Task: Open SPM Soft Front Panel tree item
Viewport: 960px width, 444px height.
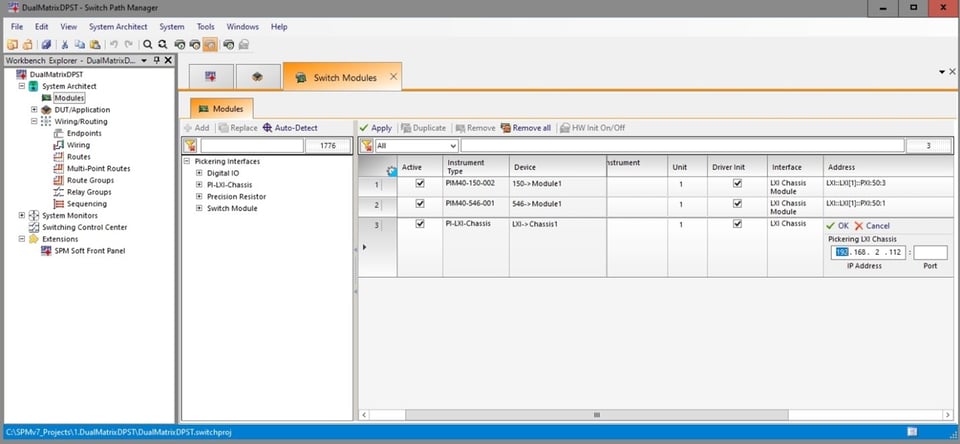Action: point(89,250)
